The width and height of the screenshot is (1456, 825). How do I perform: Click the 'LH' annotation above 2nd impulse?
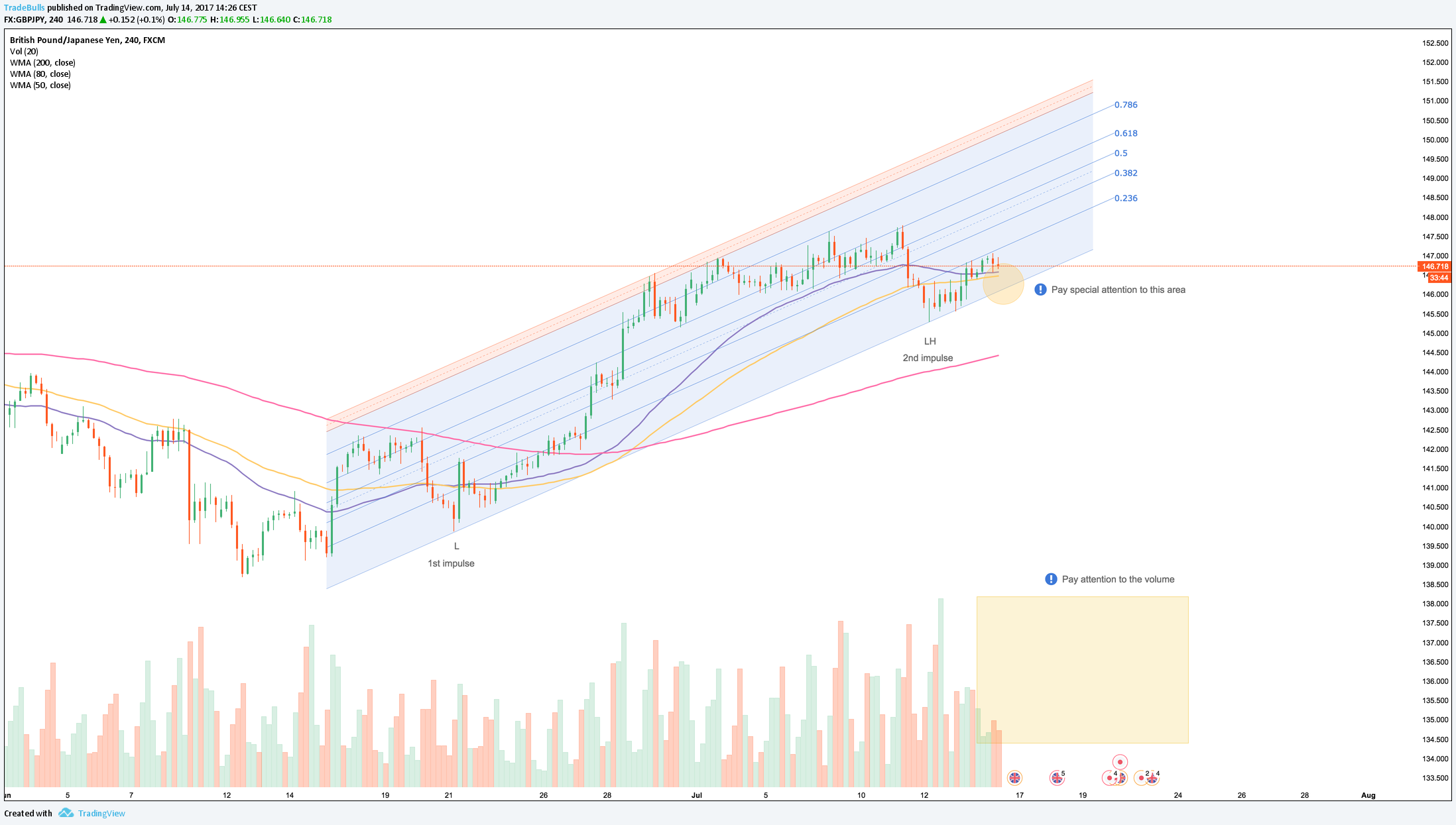(930, 341)
